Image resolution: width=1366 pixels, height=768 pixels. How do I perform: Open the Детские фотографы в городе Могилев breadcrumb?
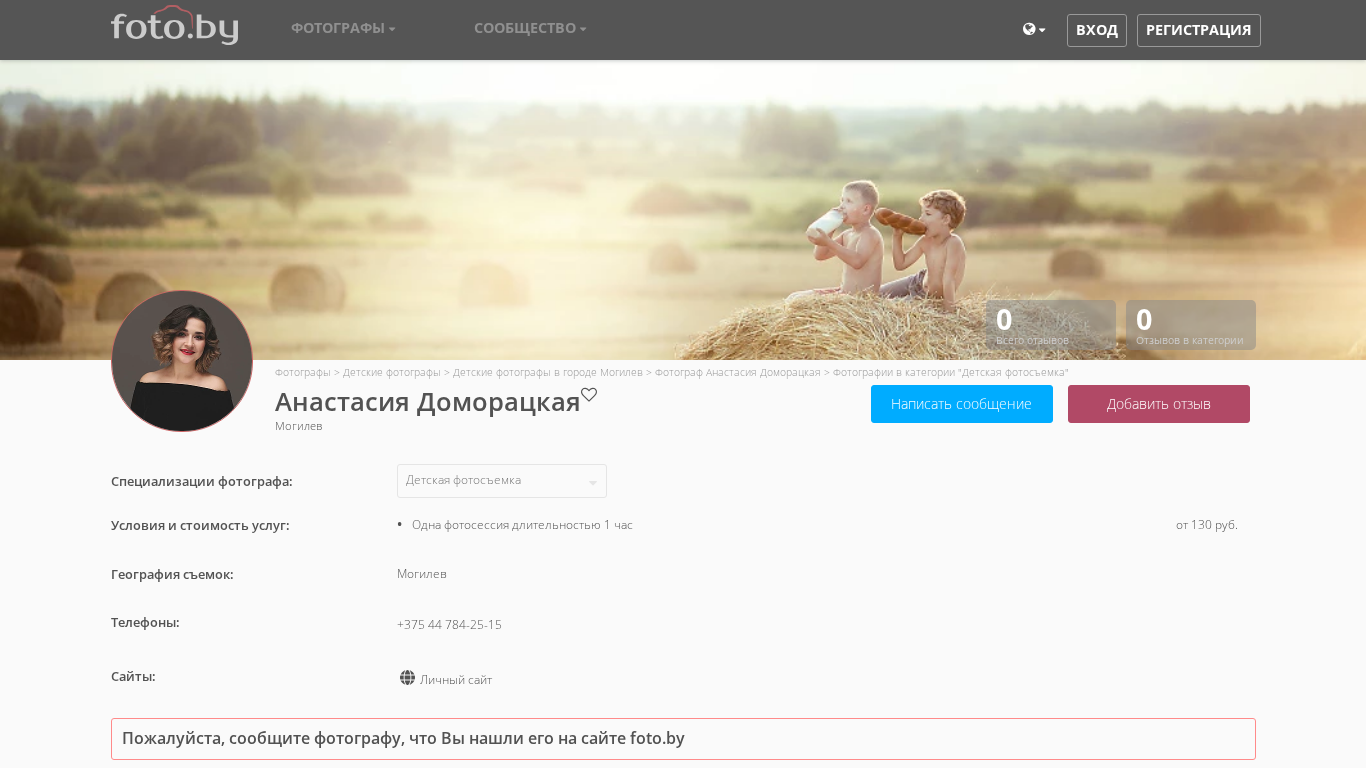547,372
